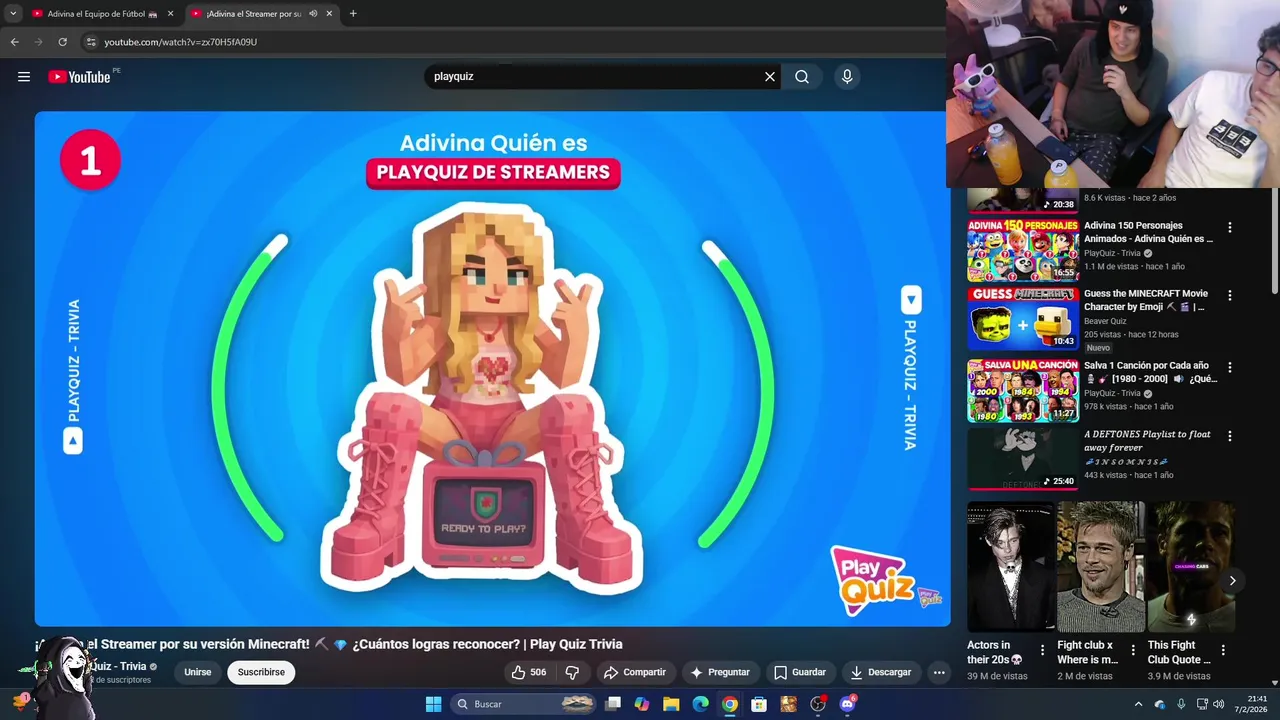Open Adivina 150 Personajes Animados thumbnail
The height and width of the screenshot is (720, 1280).
pos(1022,251)
